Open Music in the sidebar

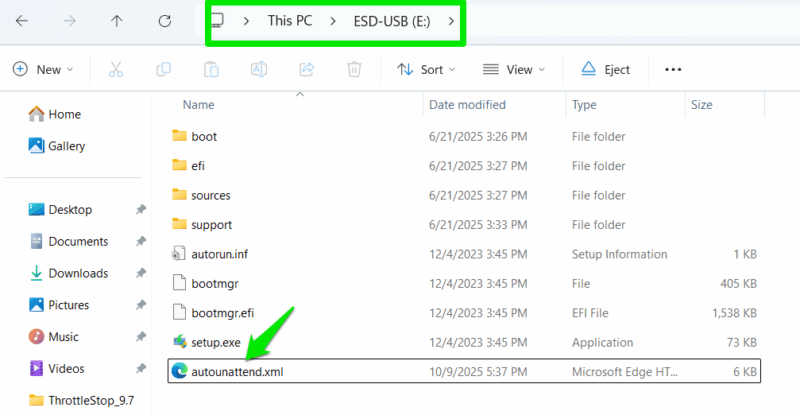[54, 337]
